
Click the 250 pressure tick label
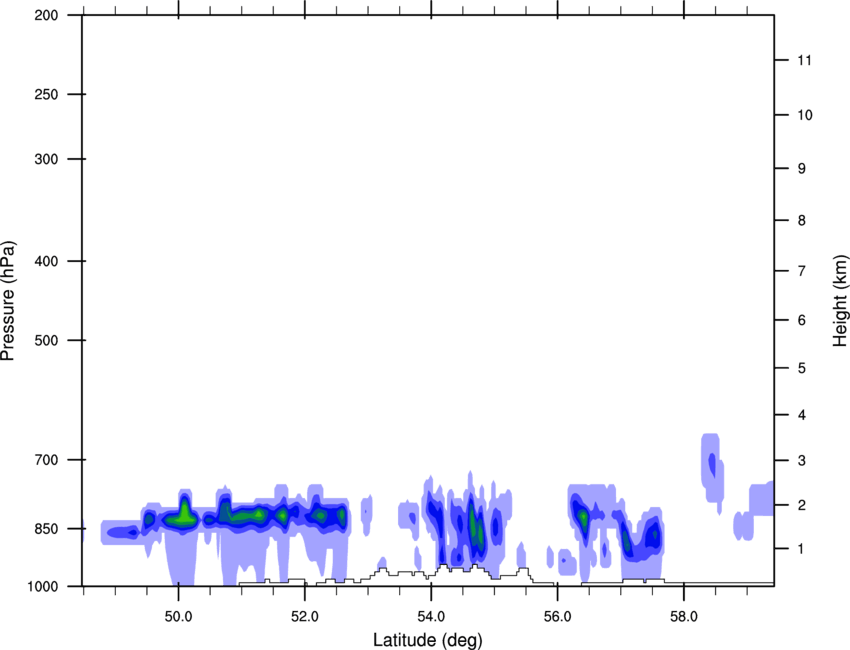(x=46, y=94)
